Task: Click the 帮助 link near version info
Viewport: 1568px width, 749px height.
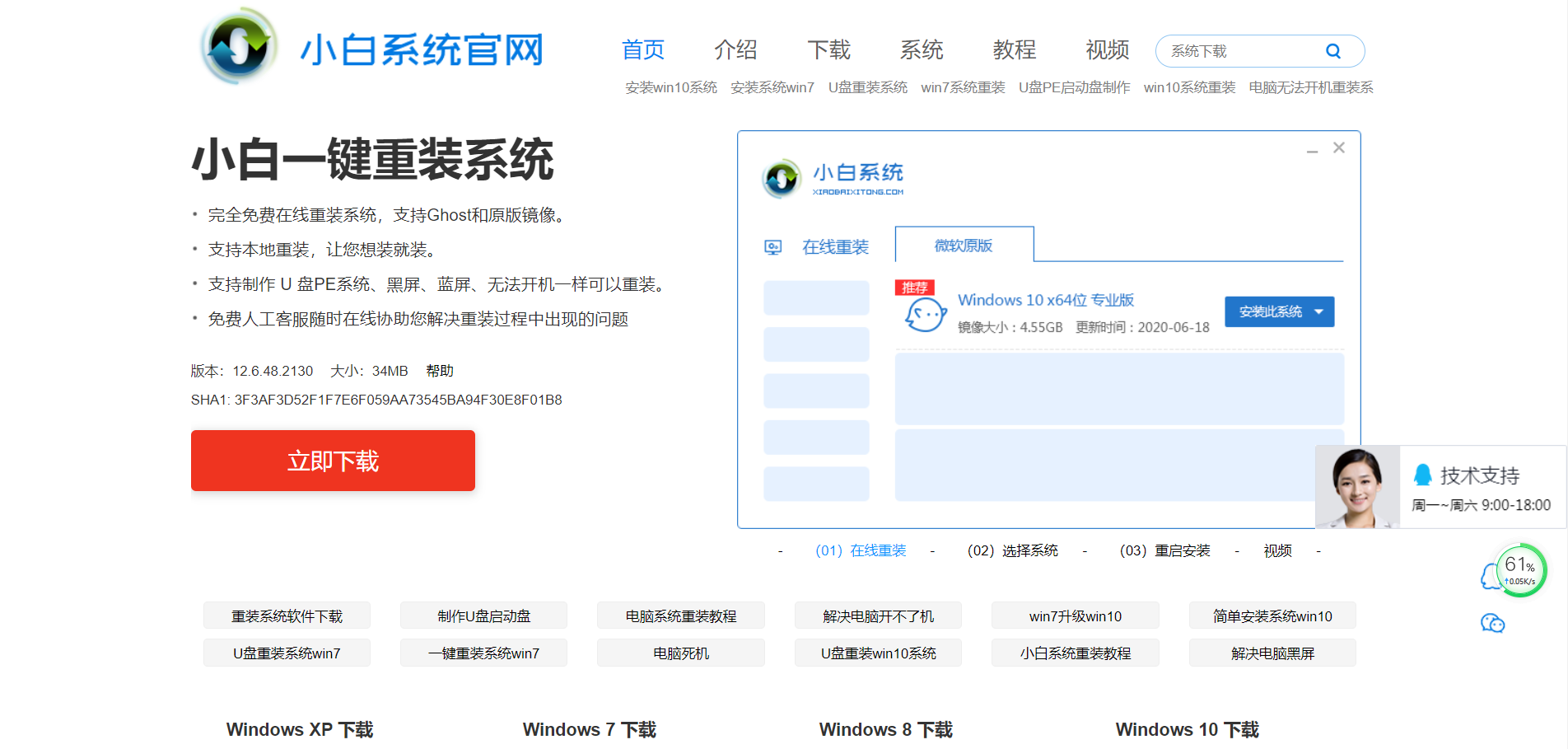Action: point(440,371)
